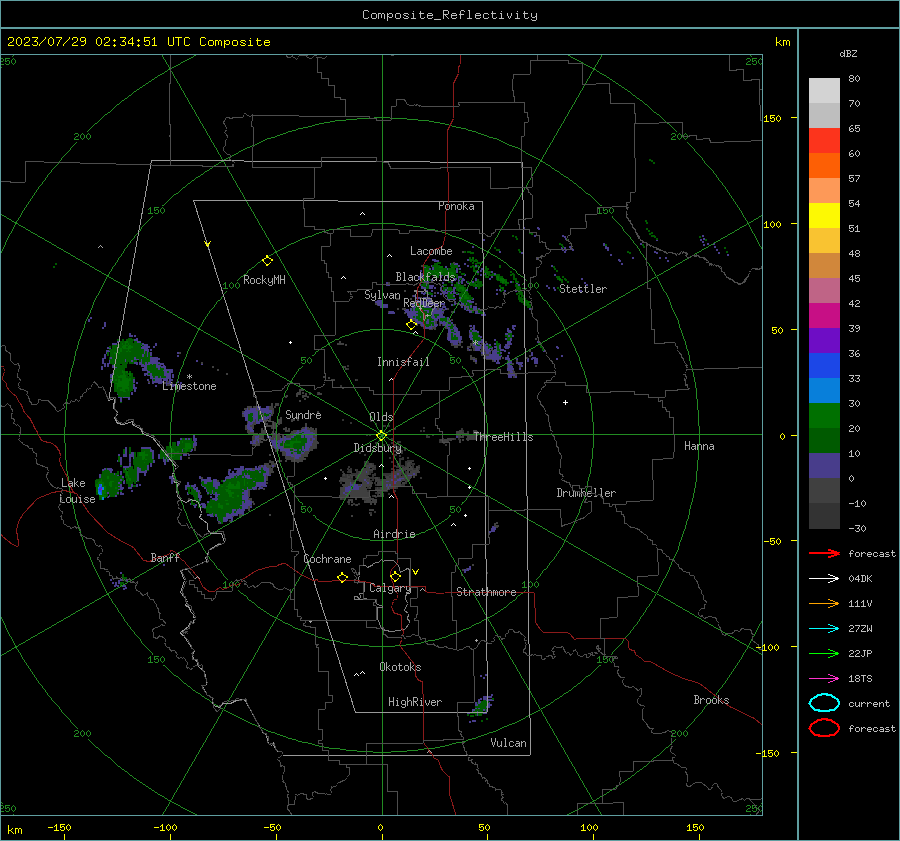Image resolution: width=900 pixels, height=841 pixels.
Task: Click the small echo east of HighRiver
Action: (x=482, y=706)
